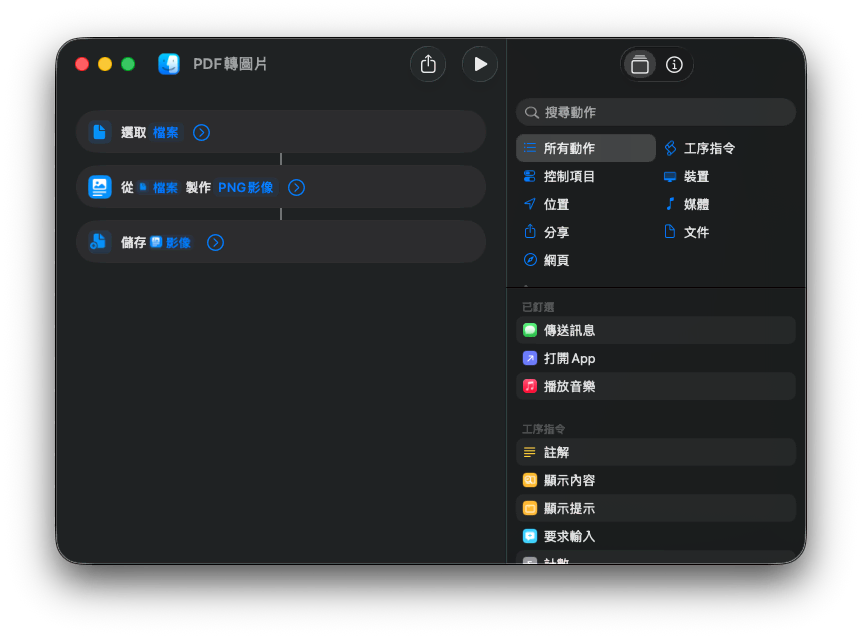The image size is (862, 638).
Task: Open the 網頁 category
Action: [556, 260]
